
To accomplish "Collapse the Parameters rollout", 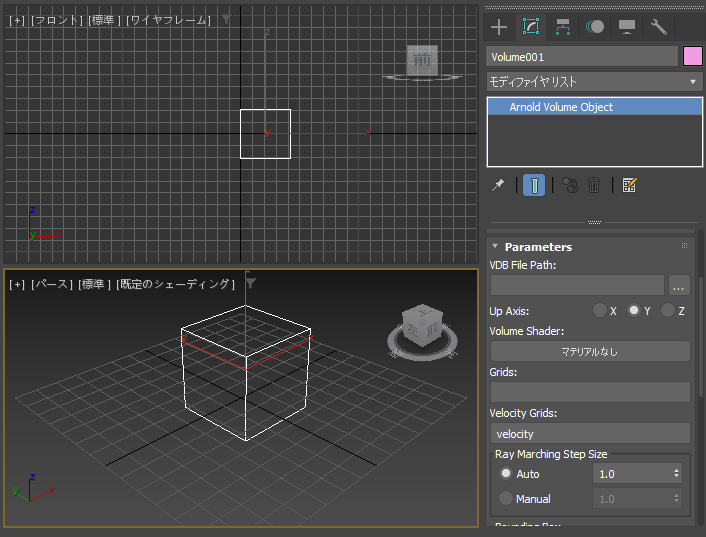I will click(538, 247).
